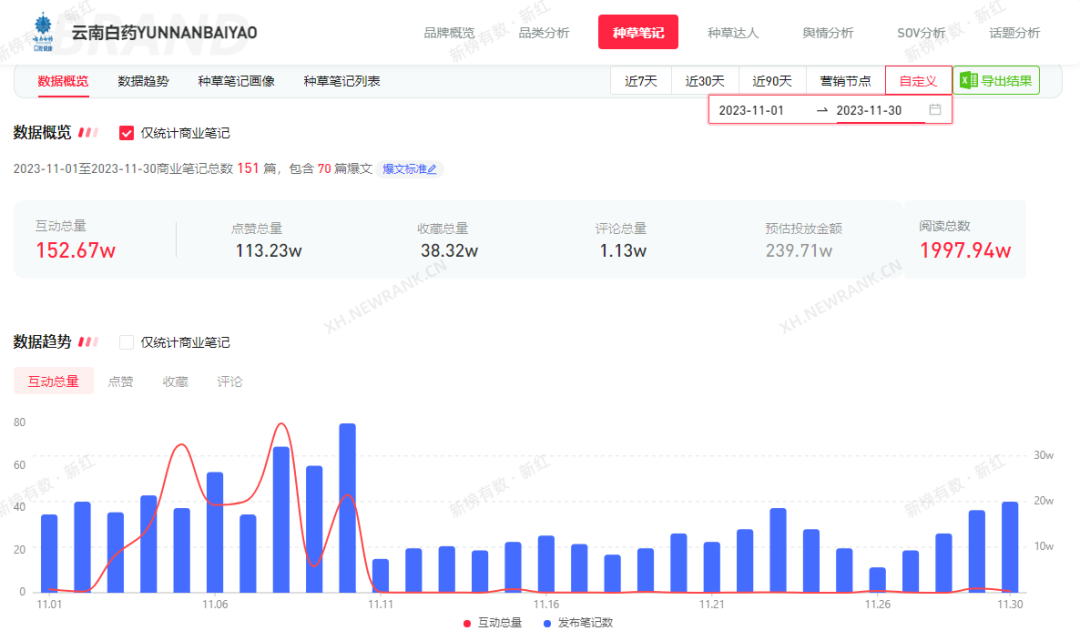The height and width of the screenshot is (641, 1080).
Task: Select the 近7天 time range
Action: (641, 81)
